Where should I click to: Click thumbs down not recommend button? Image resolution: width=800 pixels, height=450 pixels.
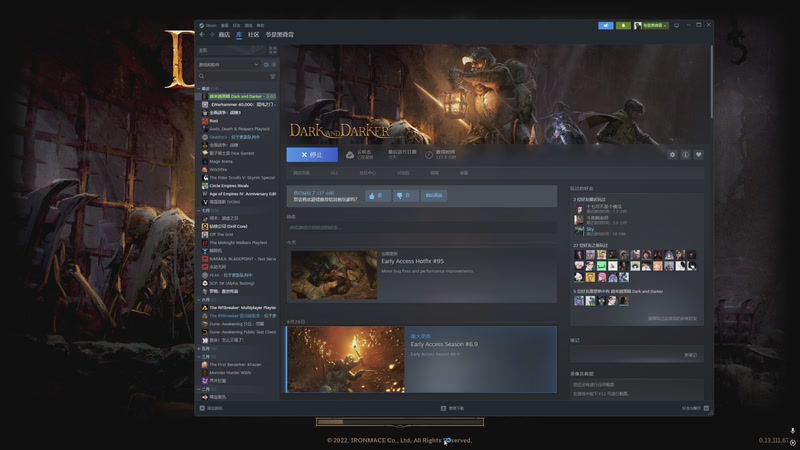(x=406, y=195)
